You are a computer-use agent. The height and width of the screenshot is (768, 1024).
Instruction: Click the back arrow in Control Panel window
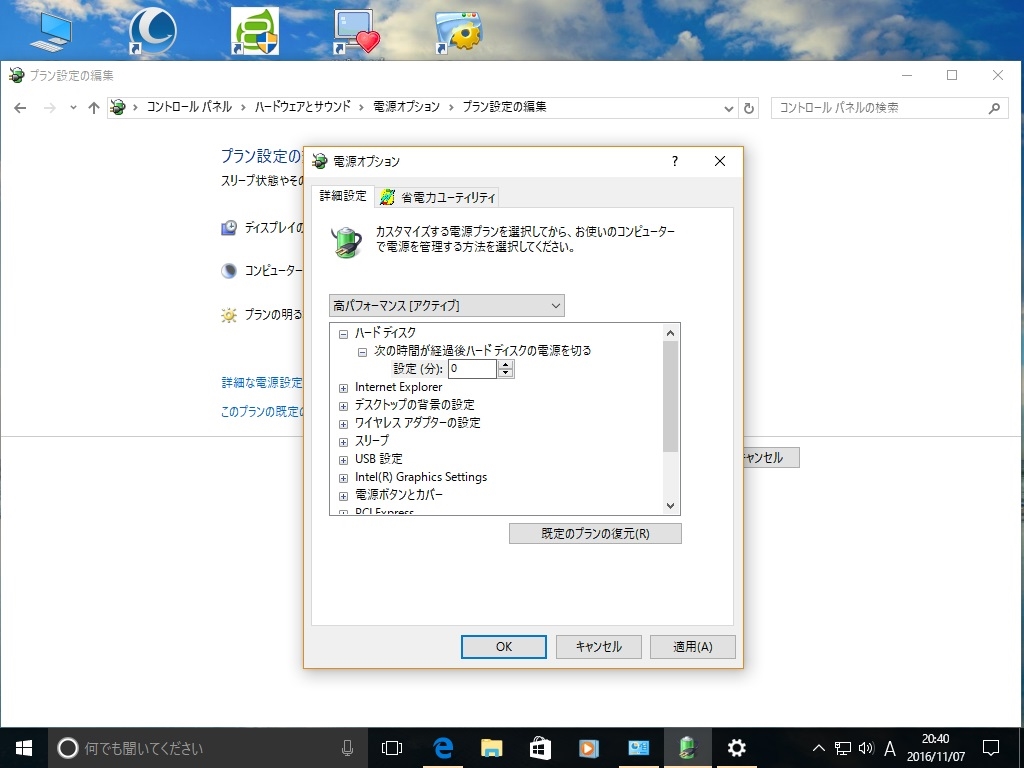point(20,108)
